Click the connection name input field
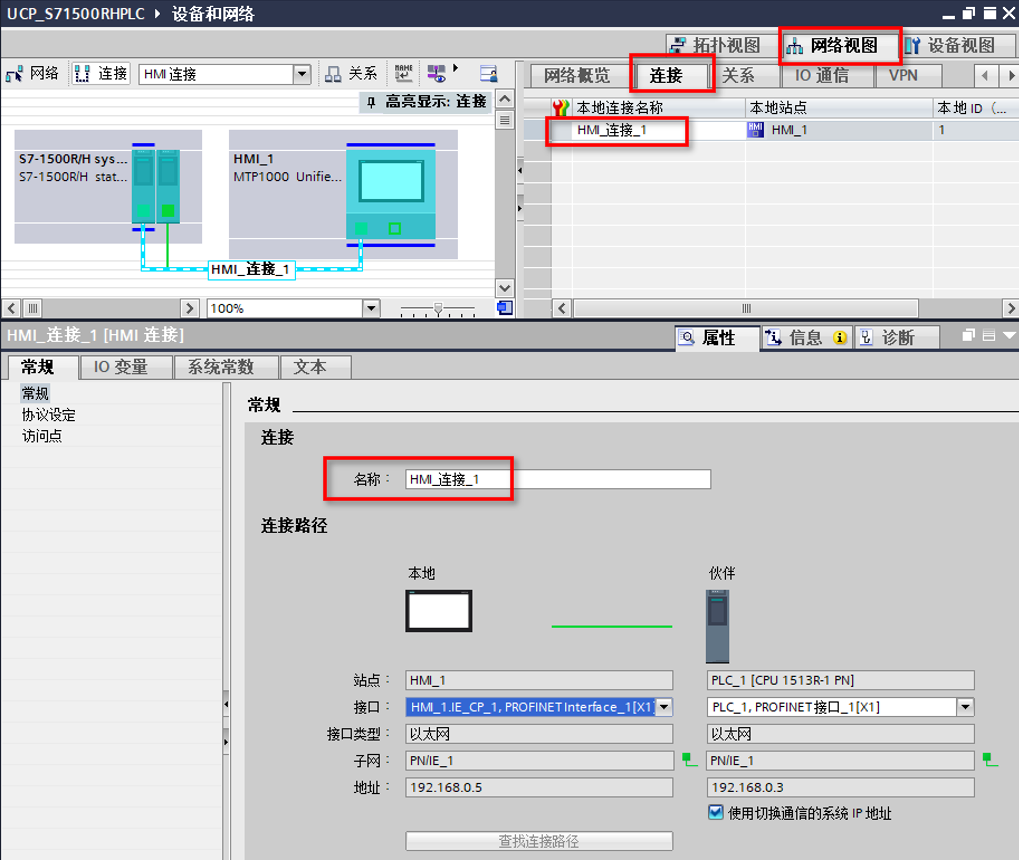The width and height of the screenshot is (1019, 860). [x=558, y=480]
